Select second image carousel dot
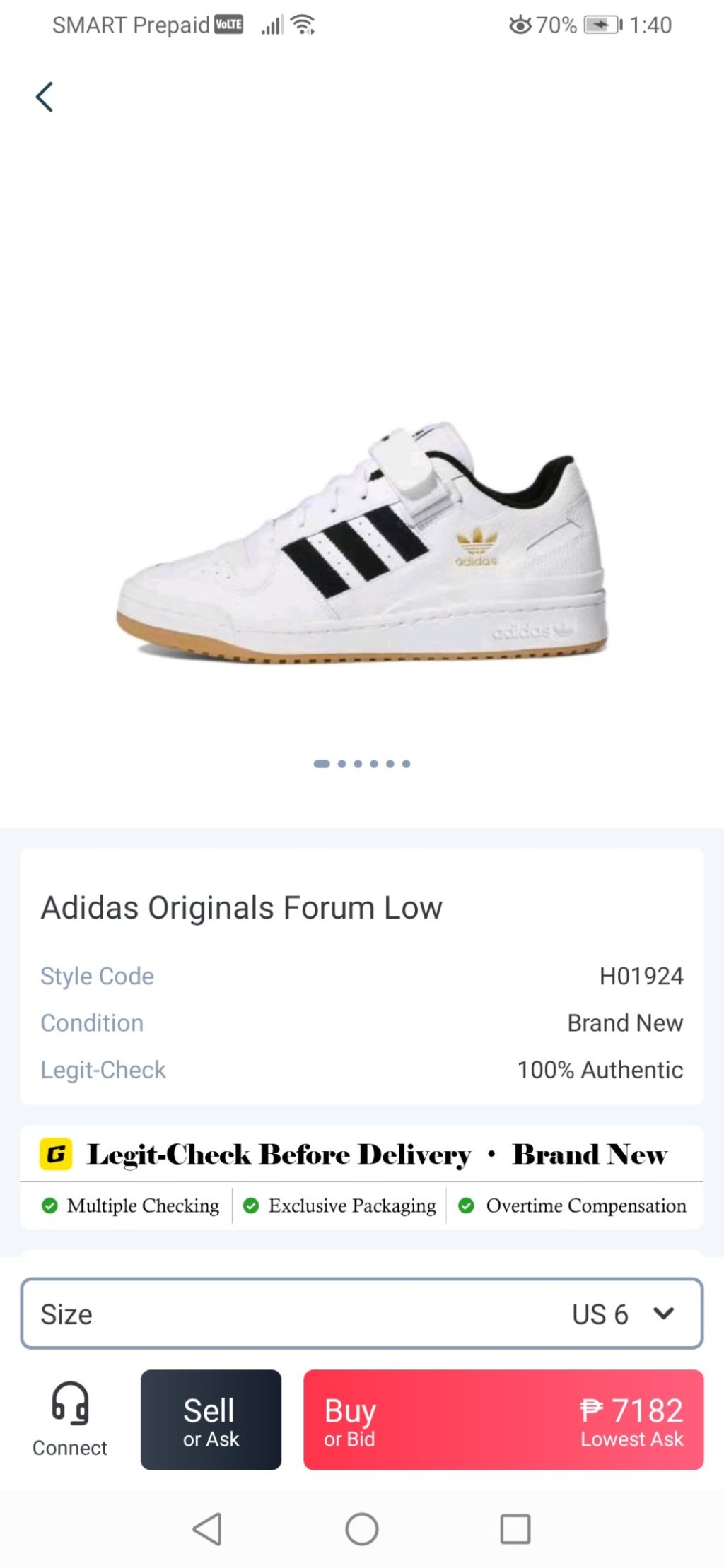The height and width of the screenshot is (1568, 724). (342, 764)
